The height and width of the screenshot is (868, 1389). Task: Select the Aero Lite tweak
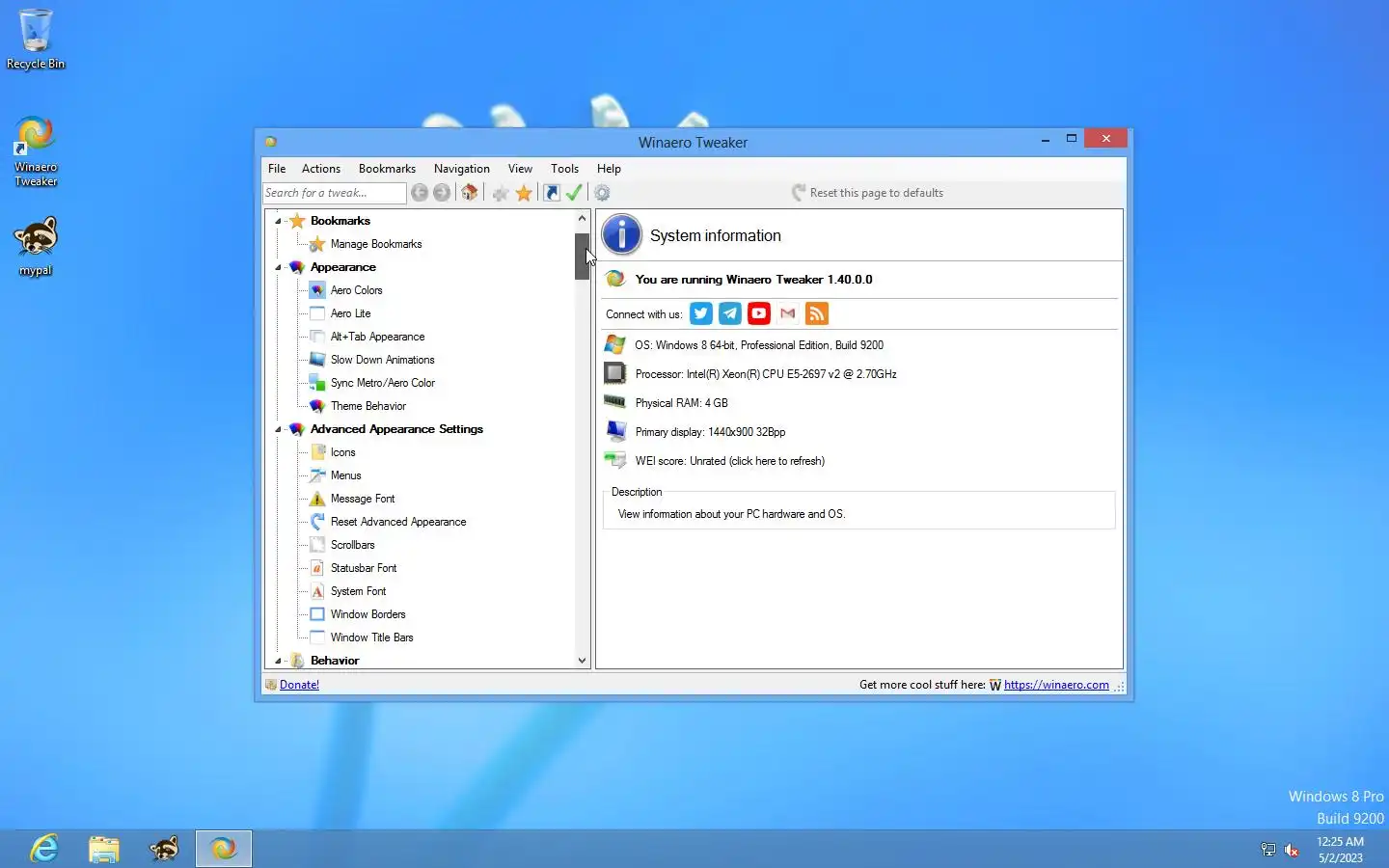(x=350, y=313)
